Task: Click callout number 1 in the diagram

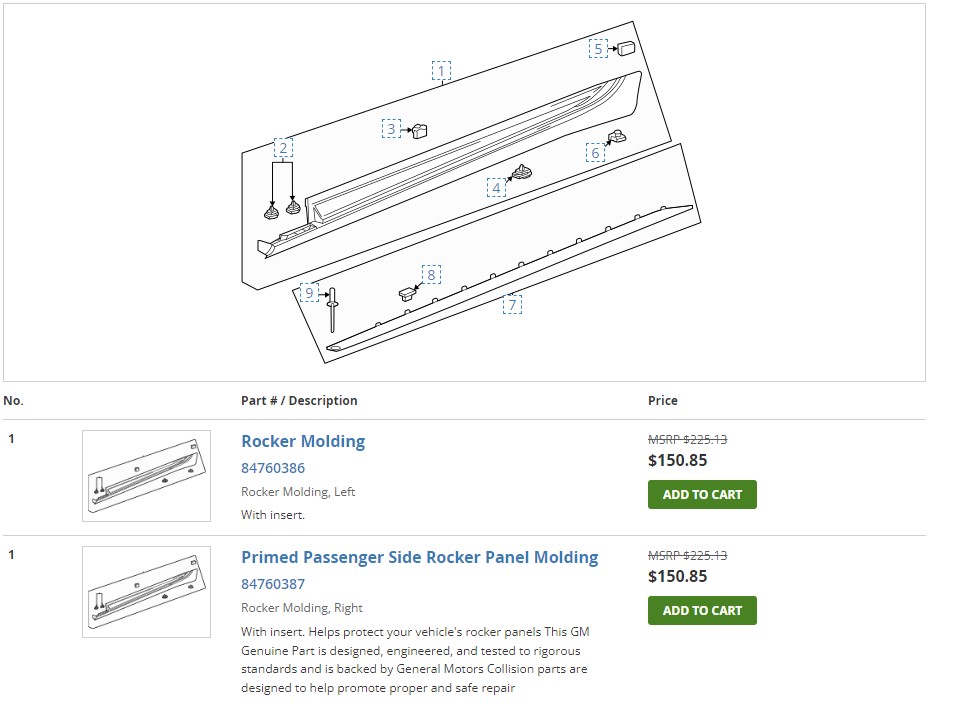Action: coord(441,71)
